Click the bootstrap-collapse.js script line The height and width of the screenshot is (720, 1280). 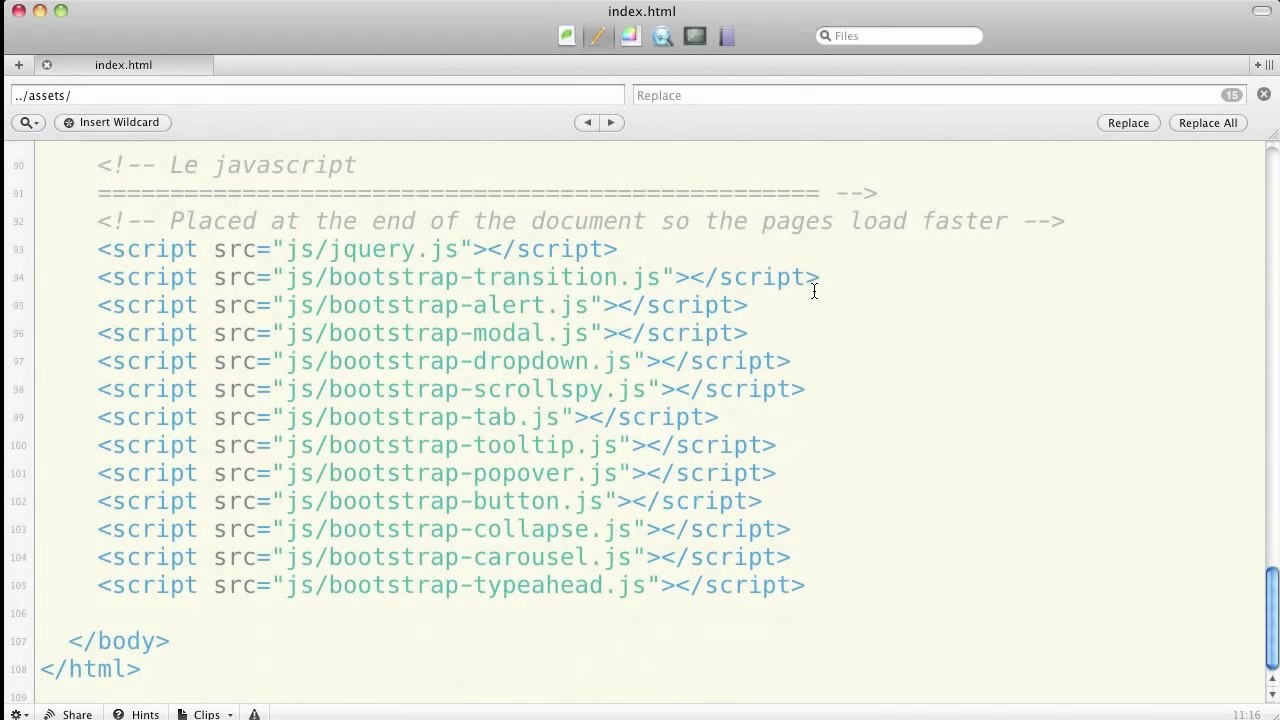pyautogui.click(x=444, y=529)
